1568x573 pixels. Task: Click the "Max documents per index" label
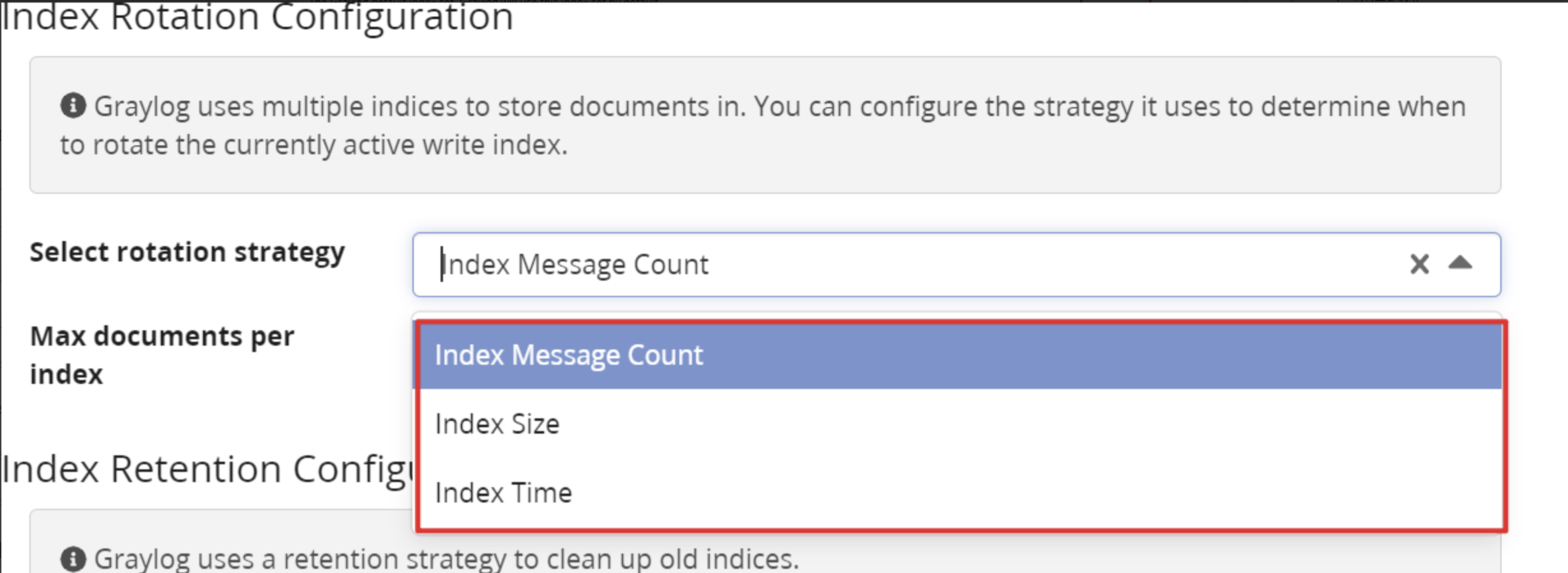tap(162, 354)
